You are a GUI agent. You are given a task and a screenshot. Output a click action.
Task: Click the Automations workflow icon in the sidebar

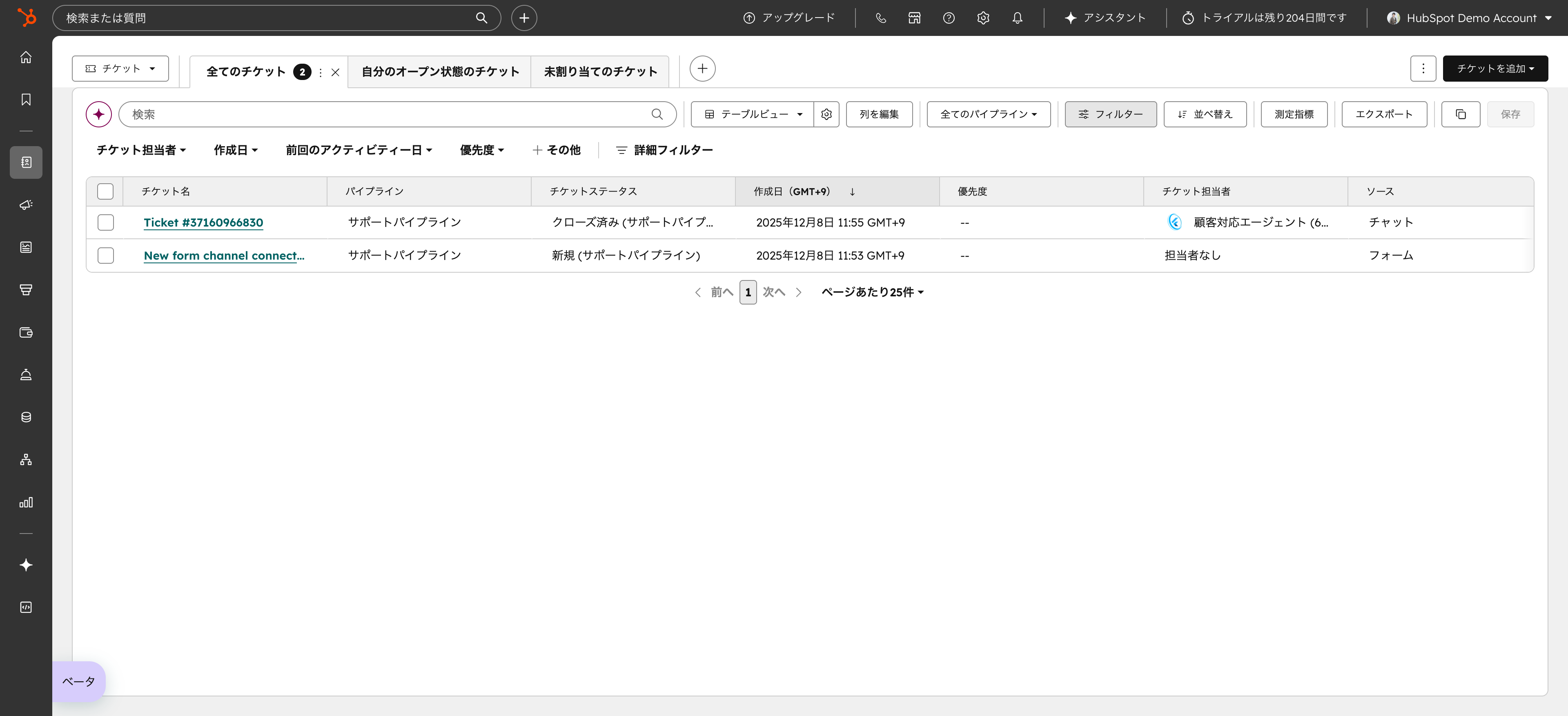(26, 459)
